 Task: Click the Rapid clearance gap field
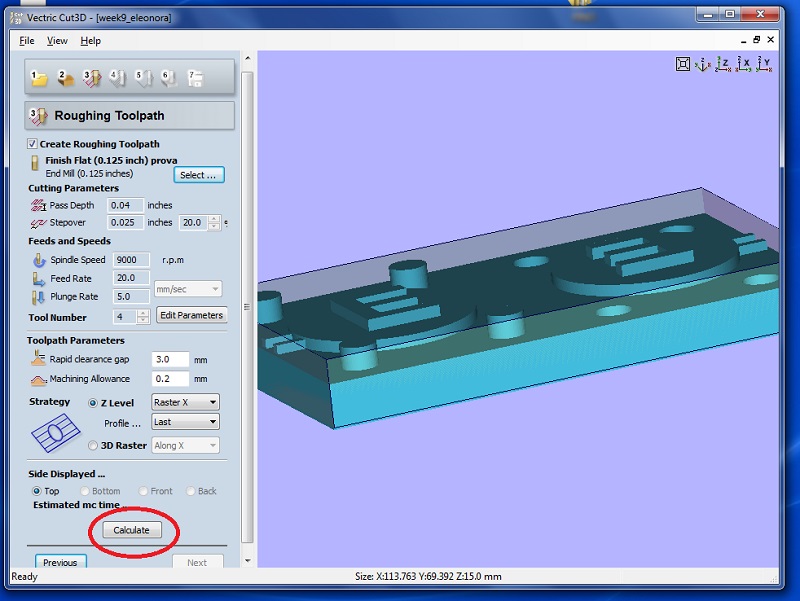tap(170, 359)
